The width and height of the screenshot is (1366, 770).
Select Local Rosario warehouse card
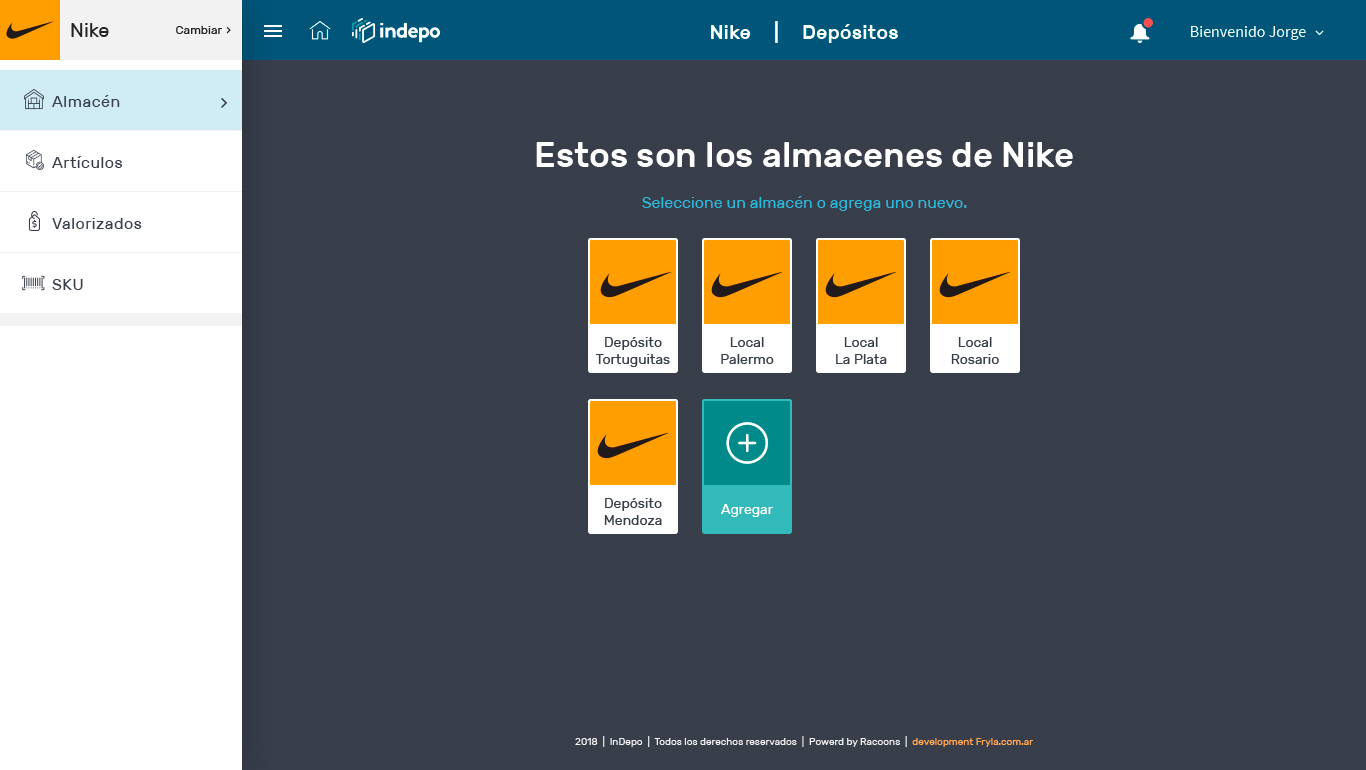pos(975,305)
